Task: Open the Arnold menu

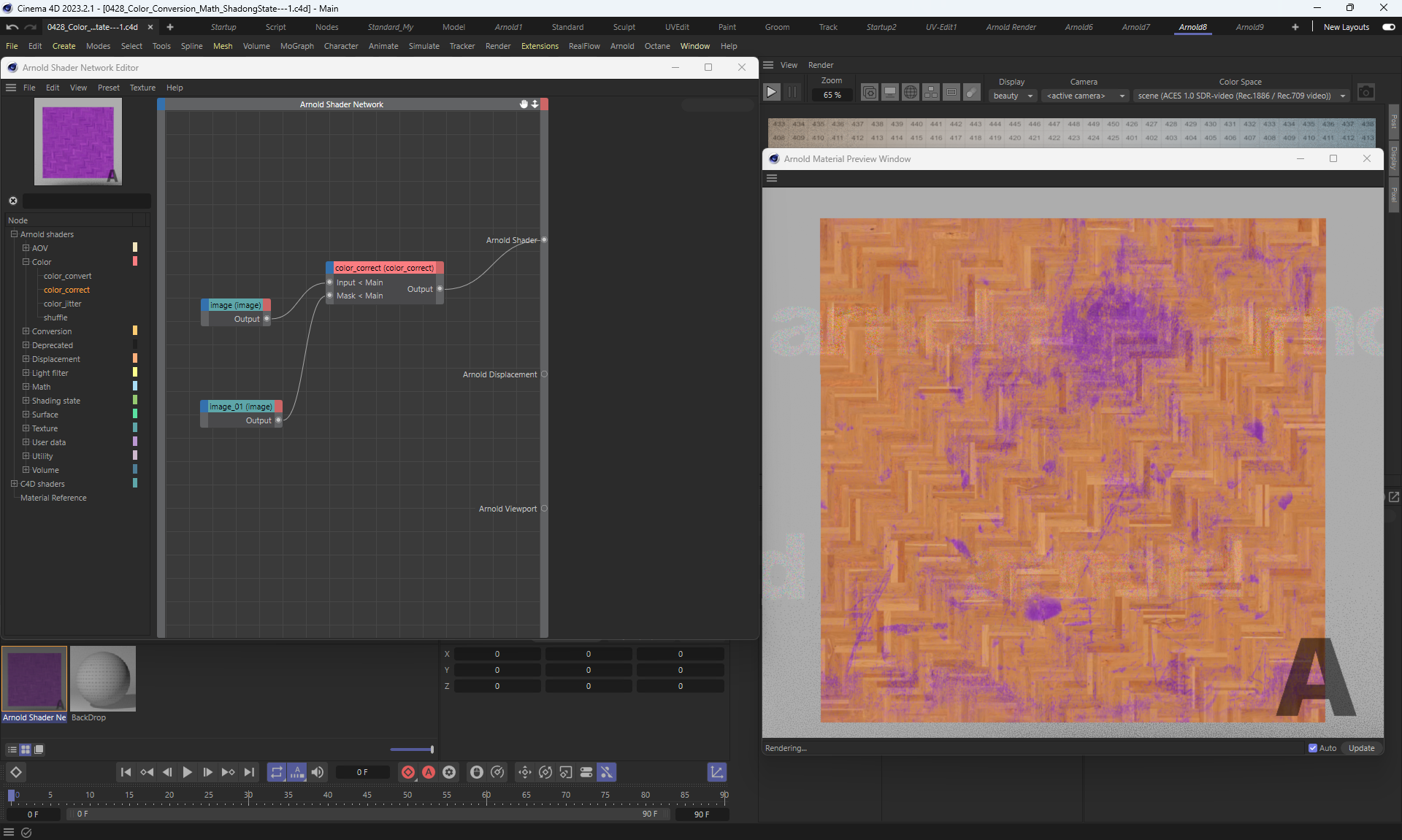Action: point(621,46)
